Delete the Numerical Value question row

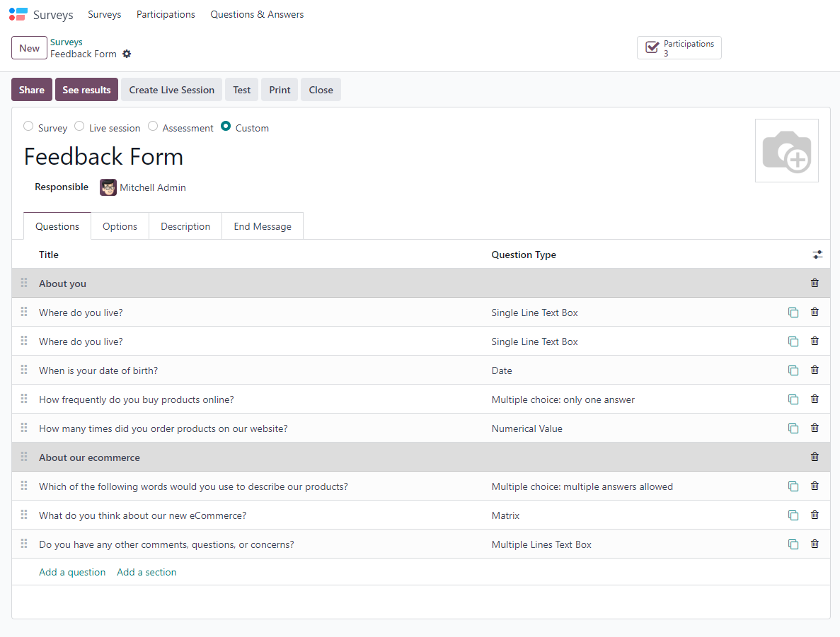tap(814, 429)
